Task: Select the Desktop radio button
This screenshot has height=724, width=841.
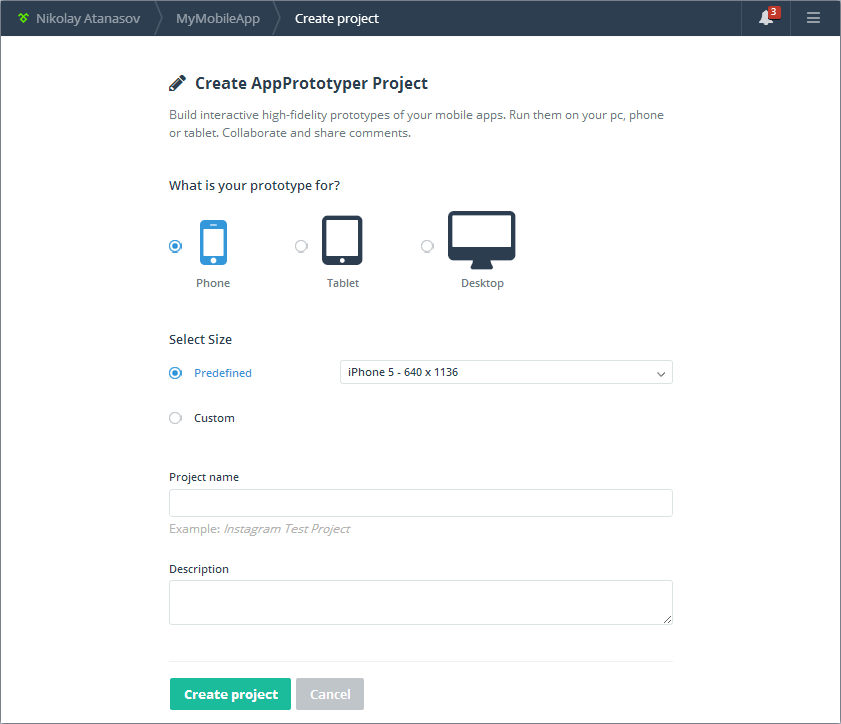Action: tap(427, 246)
